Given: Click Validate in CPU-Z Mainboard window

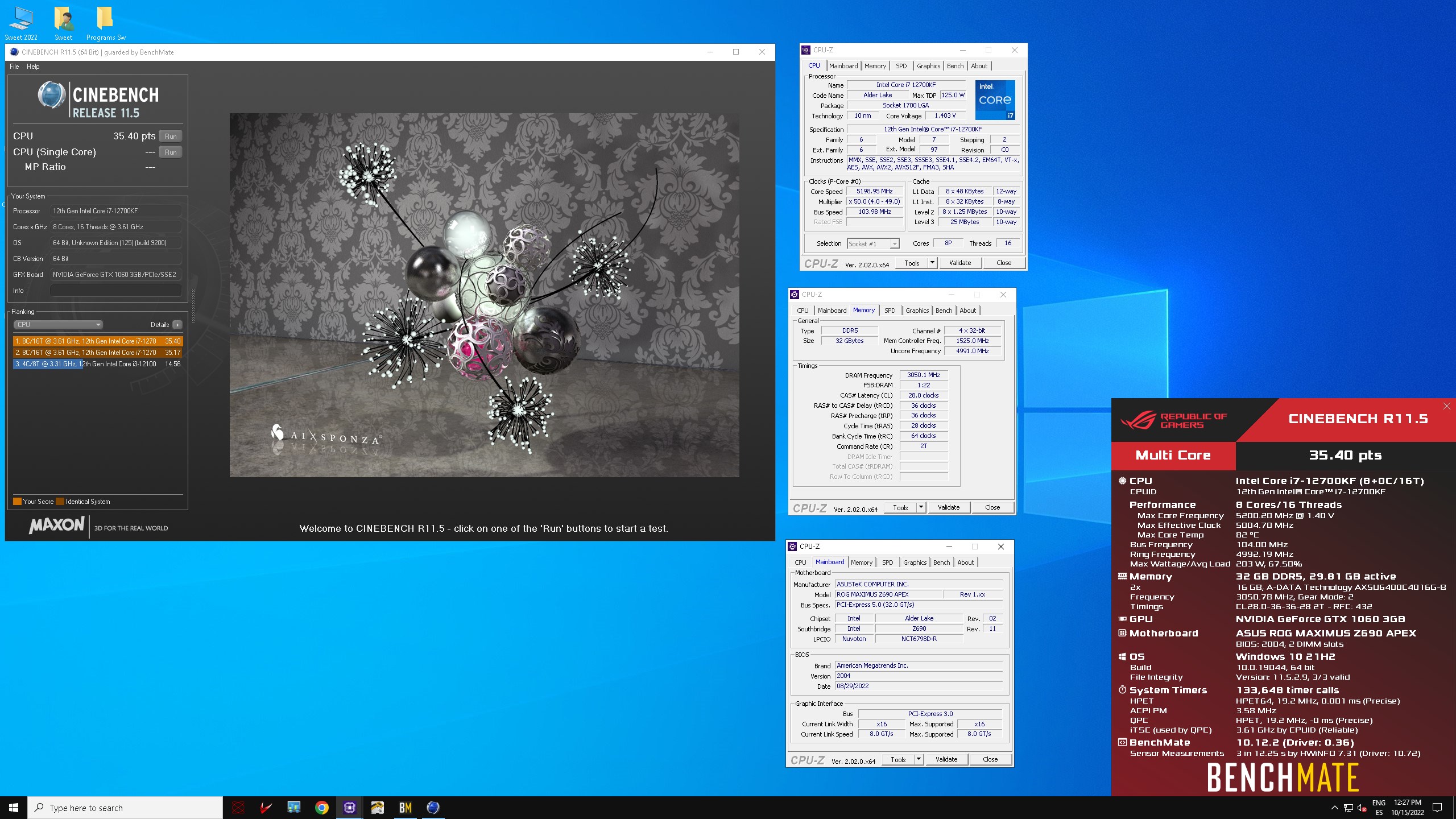Looking at the screenshot, I should pos(946,759).
